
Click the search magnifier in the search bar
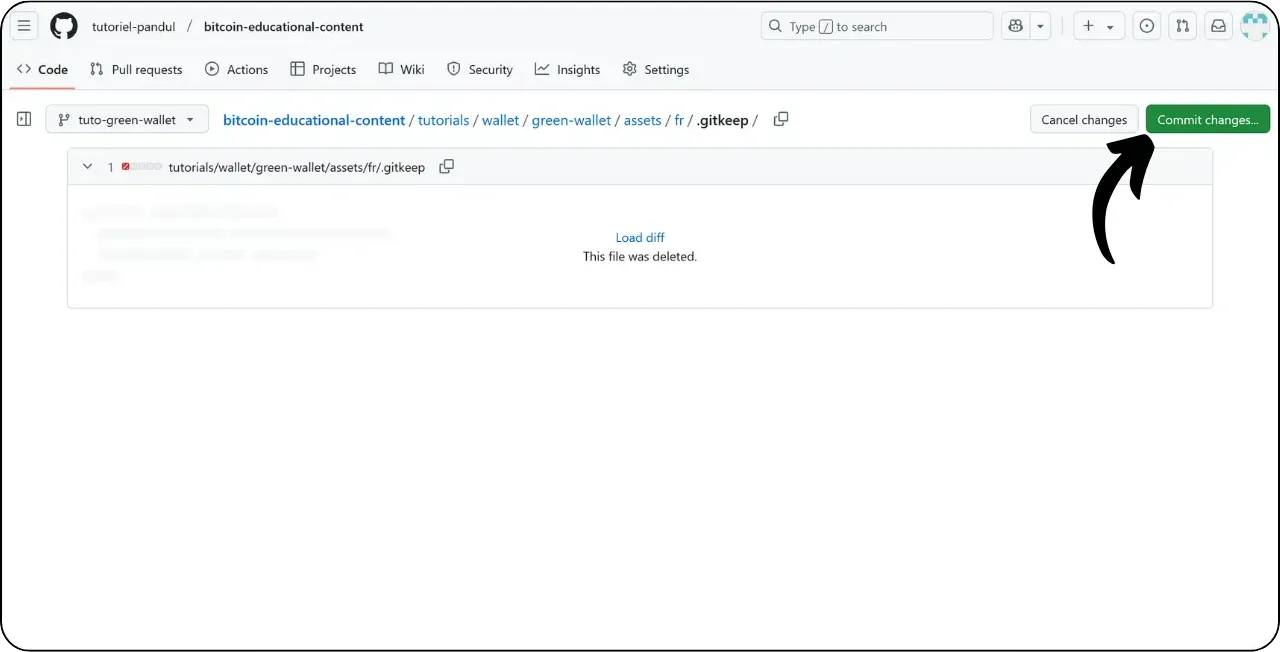point(775,25)
